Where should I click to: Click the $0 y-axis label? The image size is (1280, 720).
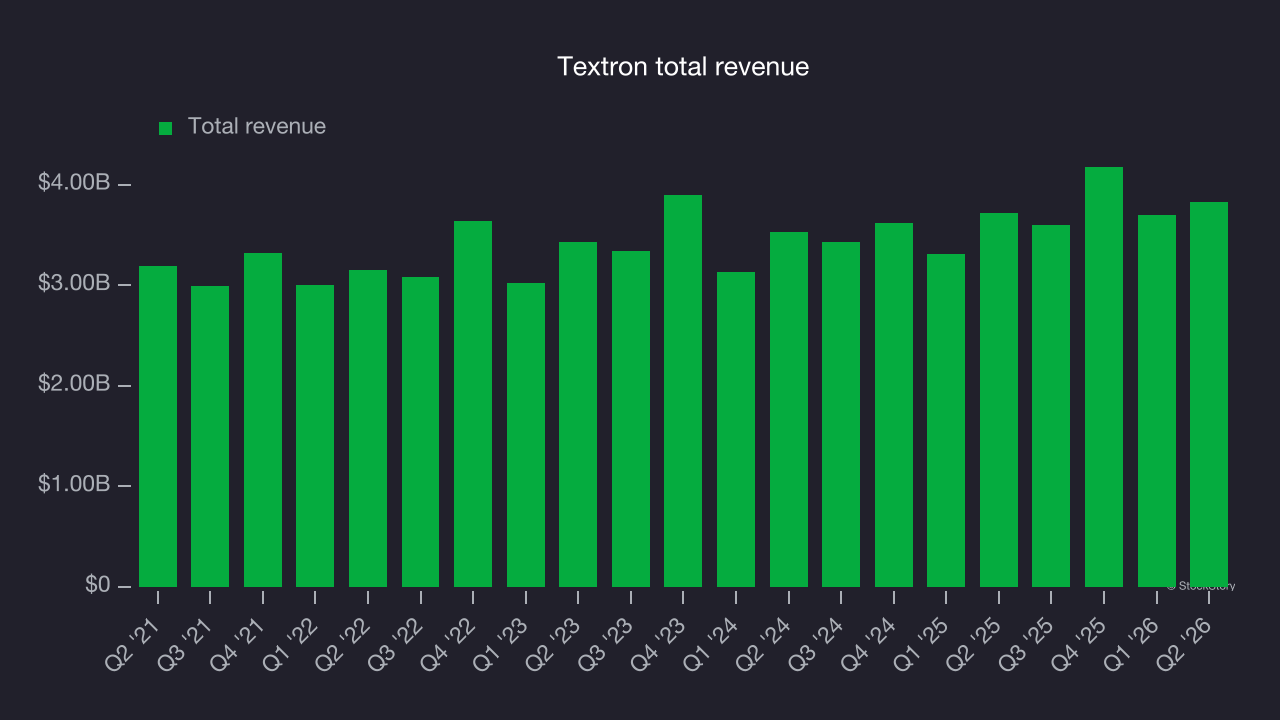tap(98, 584)
